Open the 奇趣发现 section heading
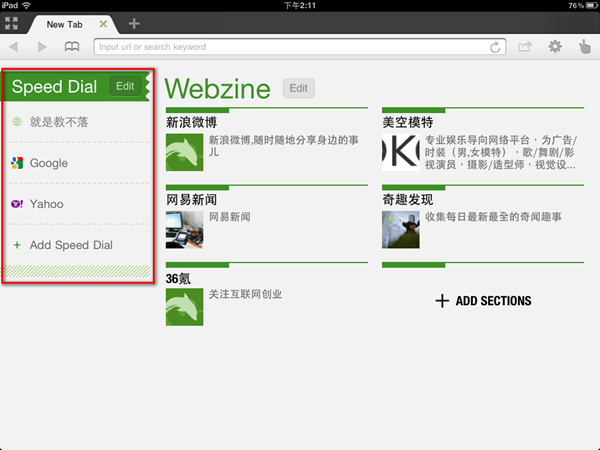 408,200
